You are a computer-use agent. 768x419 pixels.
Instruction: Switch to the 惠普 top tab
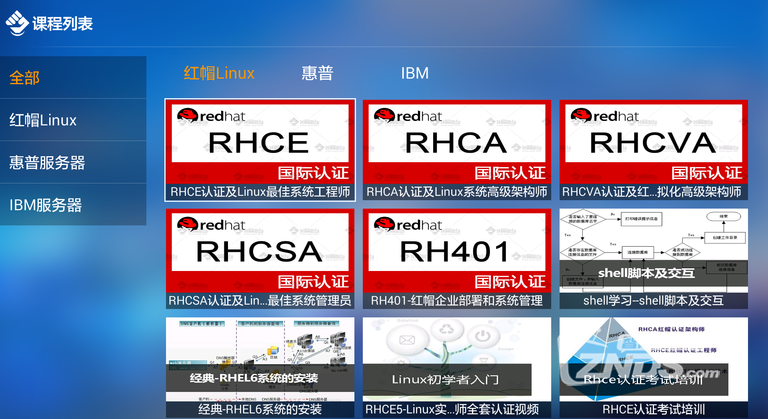click(x=317, y=73)
